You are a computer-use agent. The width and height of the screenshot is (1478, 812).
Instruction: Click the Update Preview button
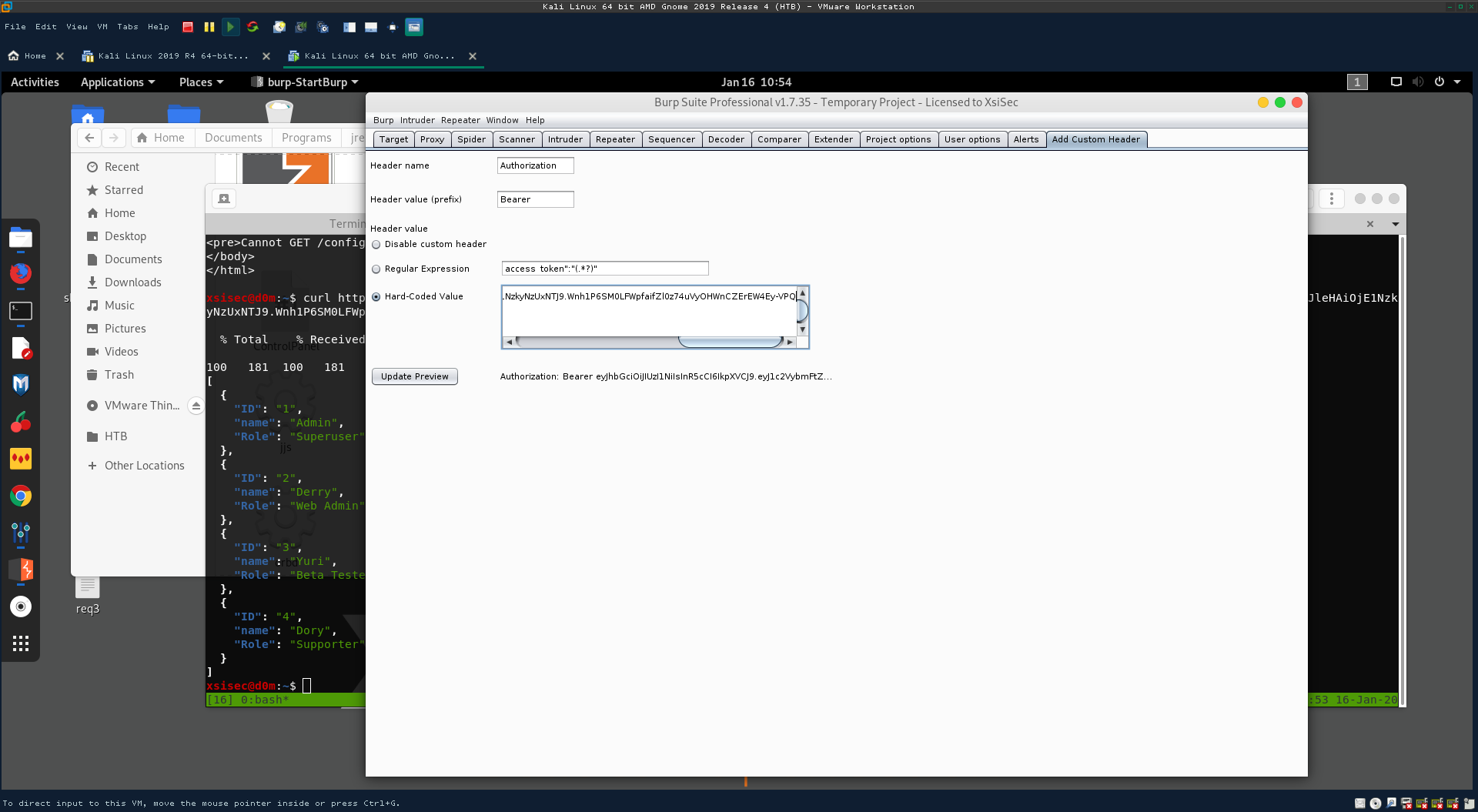coord(414,376)
